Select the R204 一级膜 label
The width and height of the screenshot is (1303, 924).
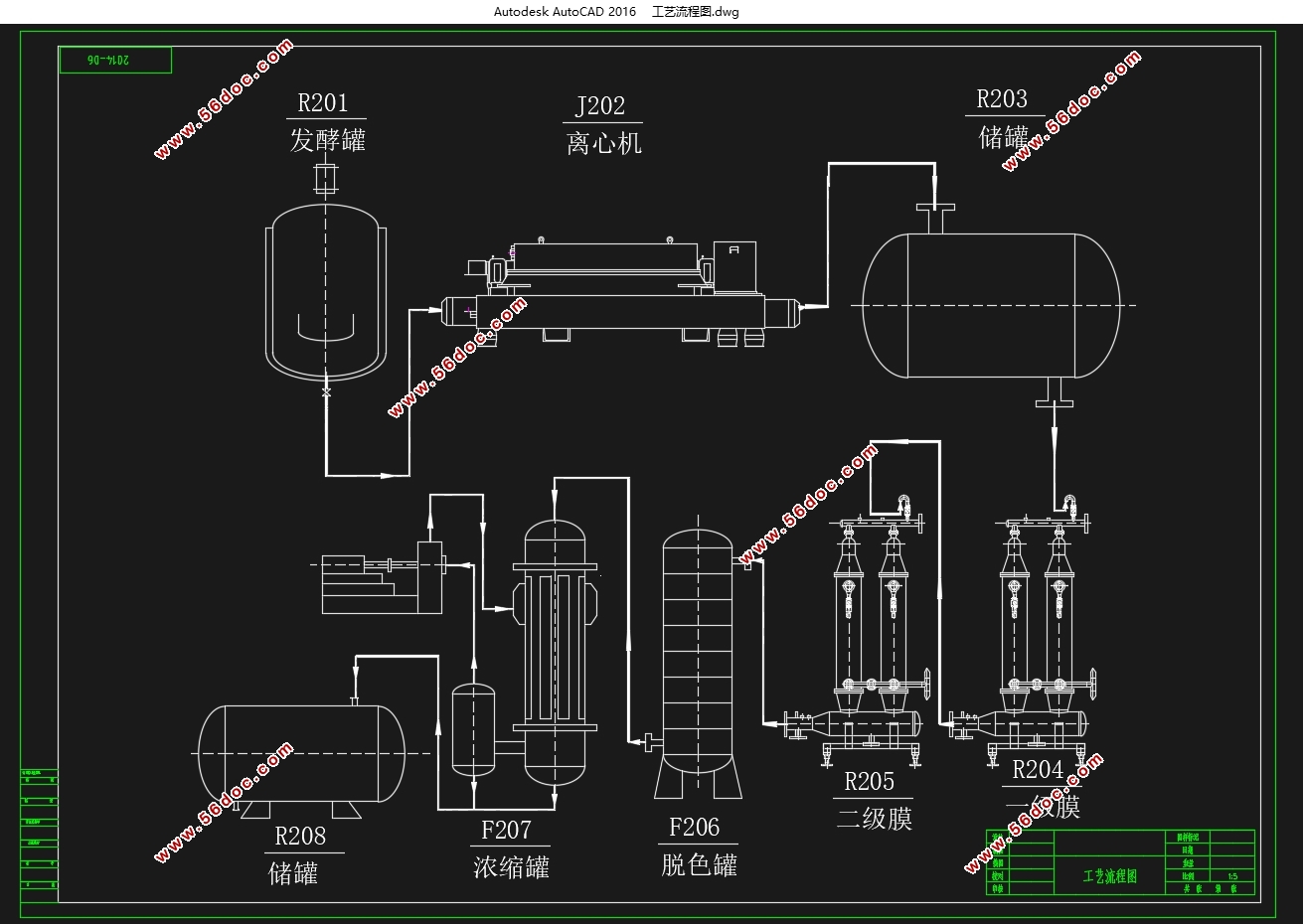point(1042,789)
